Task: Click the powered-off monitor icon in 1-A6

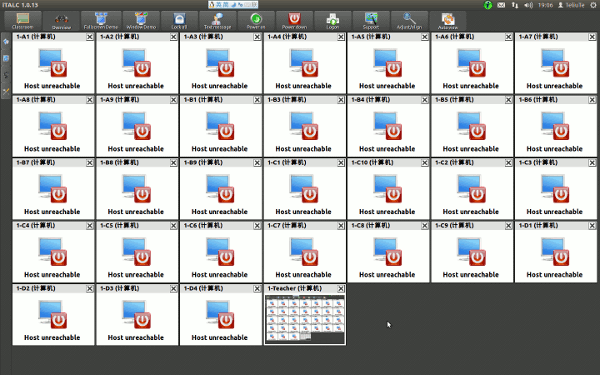Action: click(471, 63)
